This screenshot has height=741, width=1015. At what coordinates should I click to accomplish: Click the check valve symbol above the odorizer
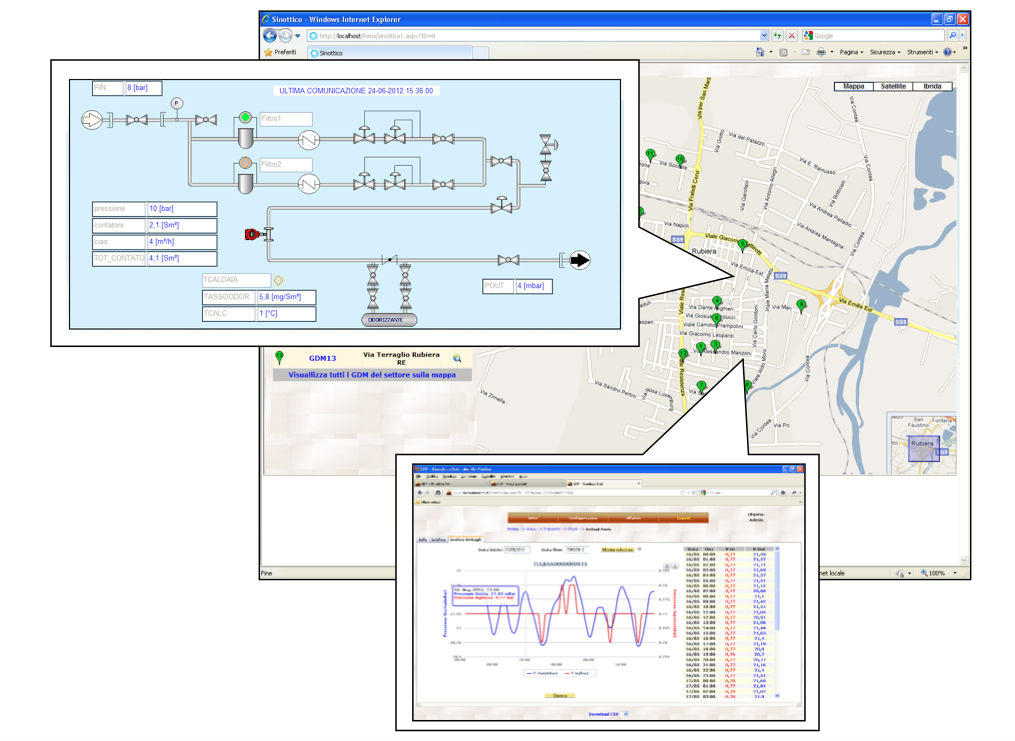(389, 260)
